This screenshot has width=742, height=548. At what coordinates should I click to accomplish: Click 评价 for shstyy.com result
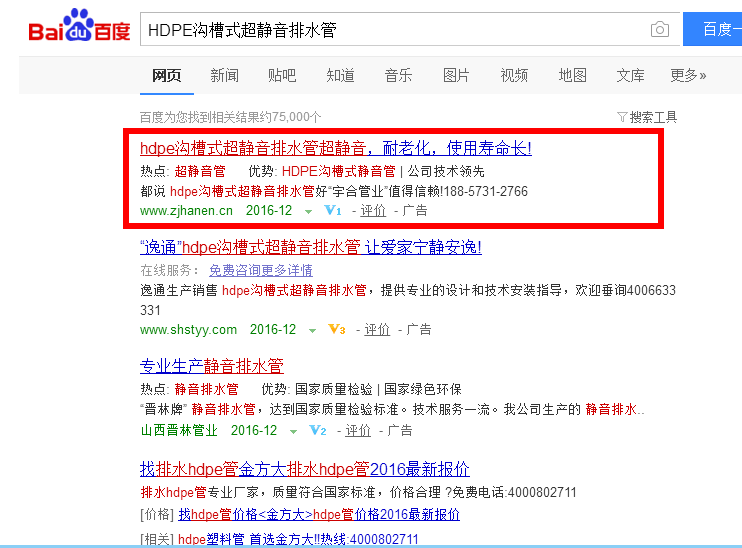point(377,329)
